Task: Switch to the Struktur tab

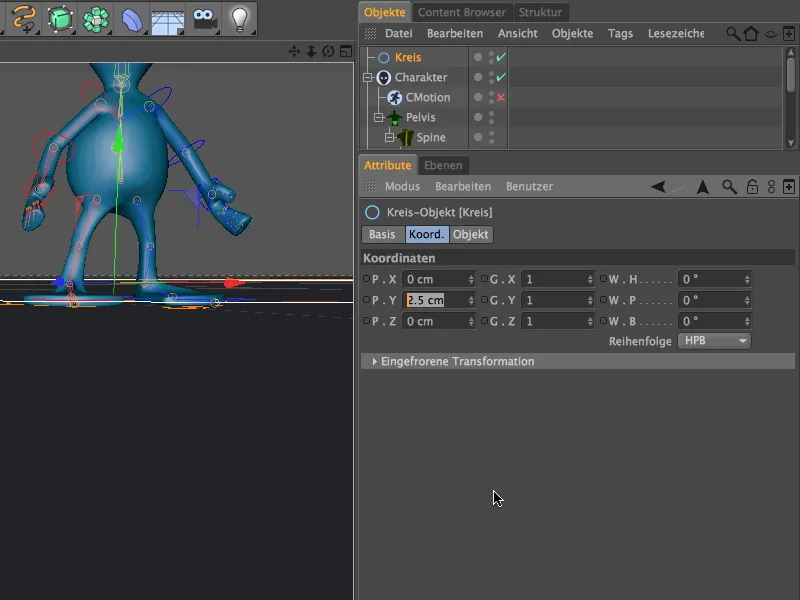Action: click(x=540, y=12)
